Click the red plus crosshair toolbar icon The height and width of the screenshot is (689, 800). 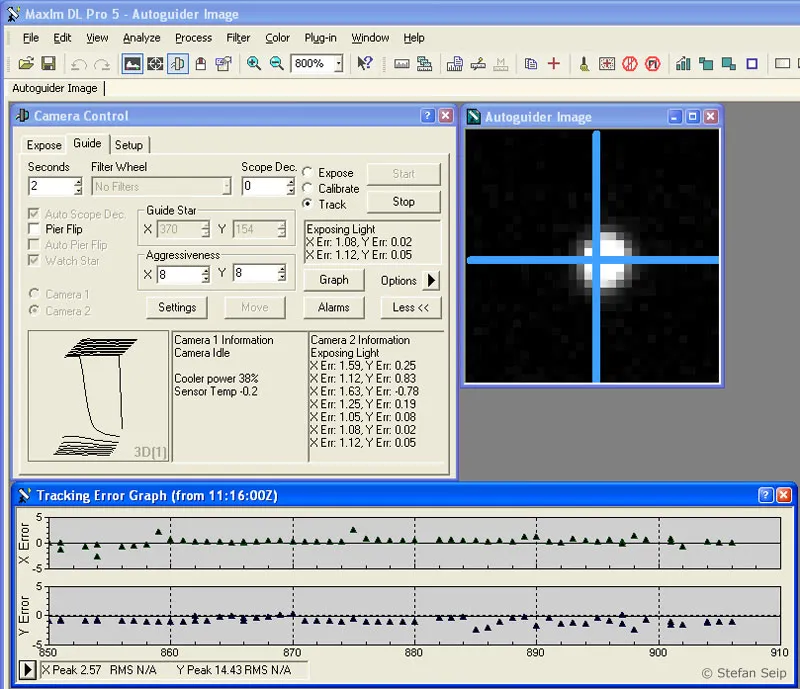click(554, 64)
